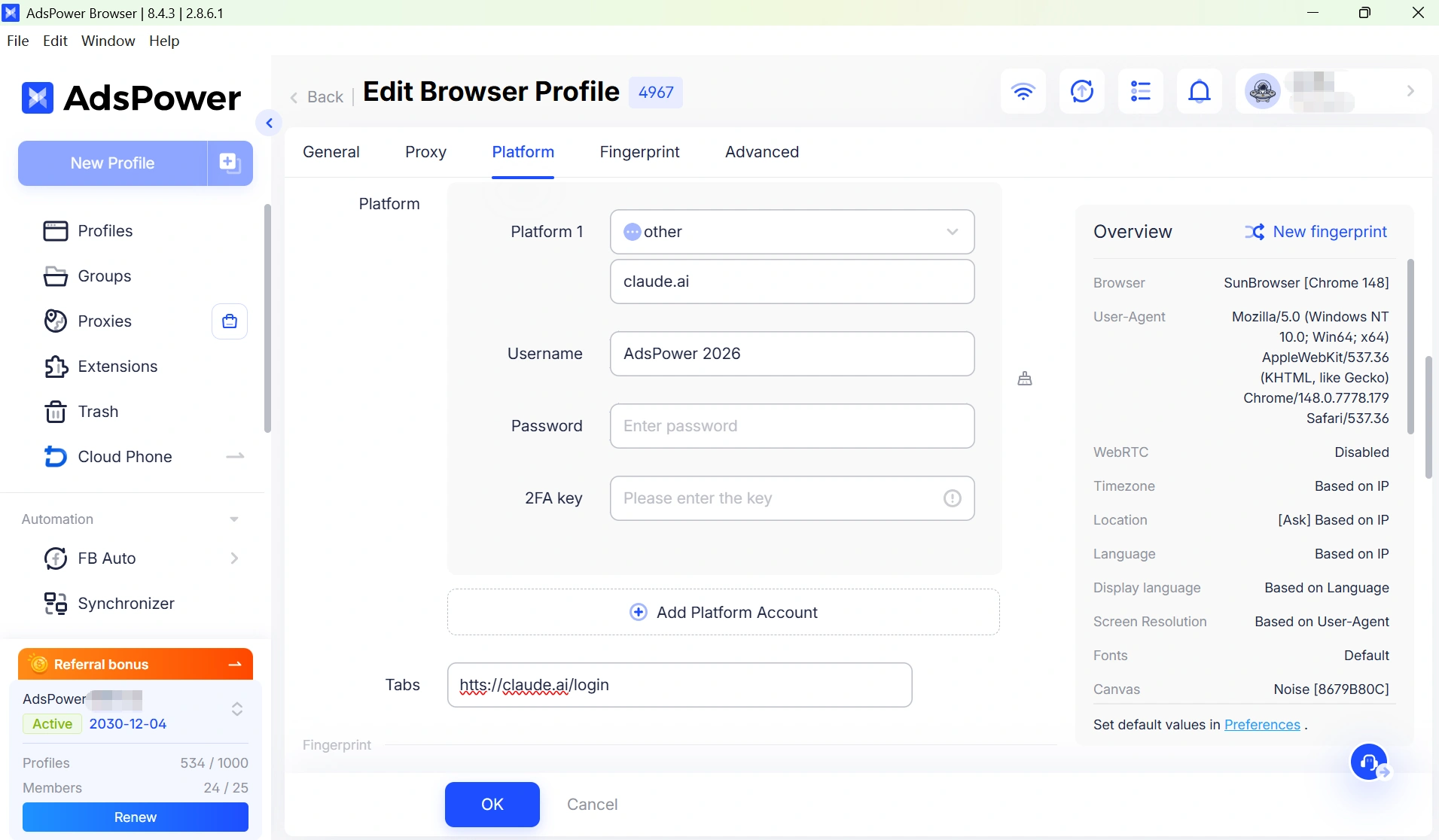Click the clear account eraser icon

(x=1025, y=379)
